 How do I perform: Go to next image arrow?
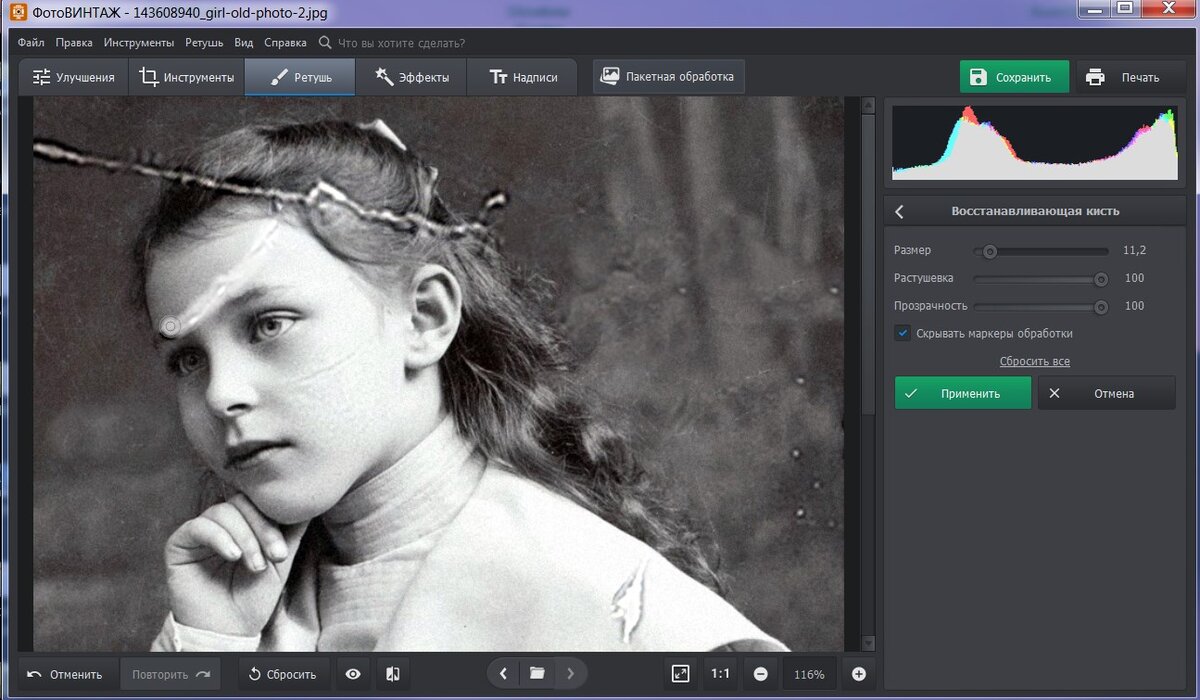click(571, 674)
